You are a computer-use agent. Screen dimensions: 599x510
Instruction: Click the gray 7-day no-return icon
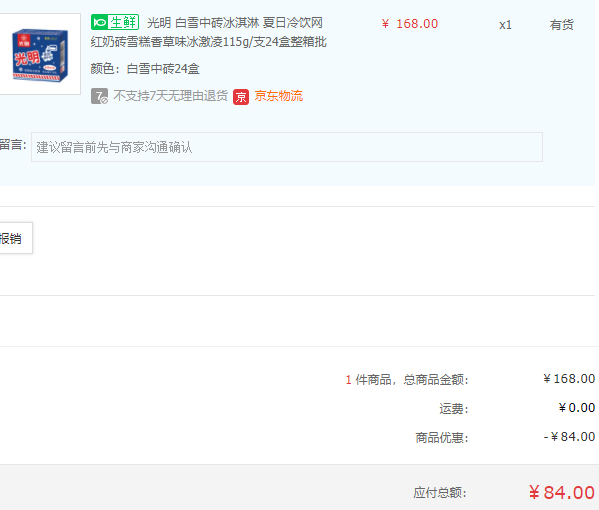coord(99,96)
